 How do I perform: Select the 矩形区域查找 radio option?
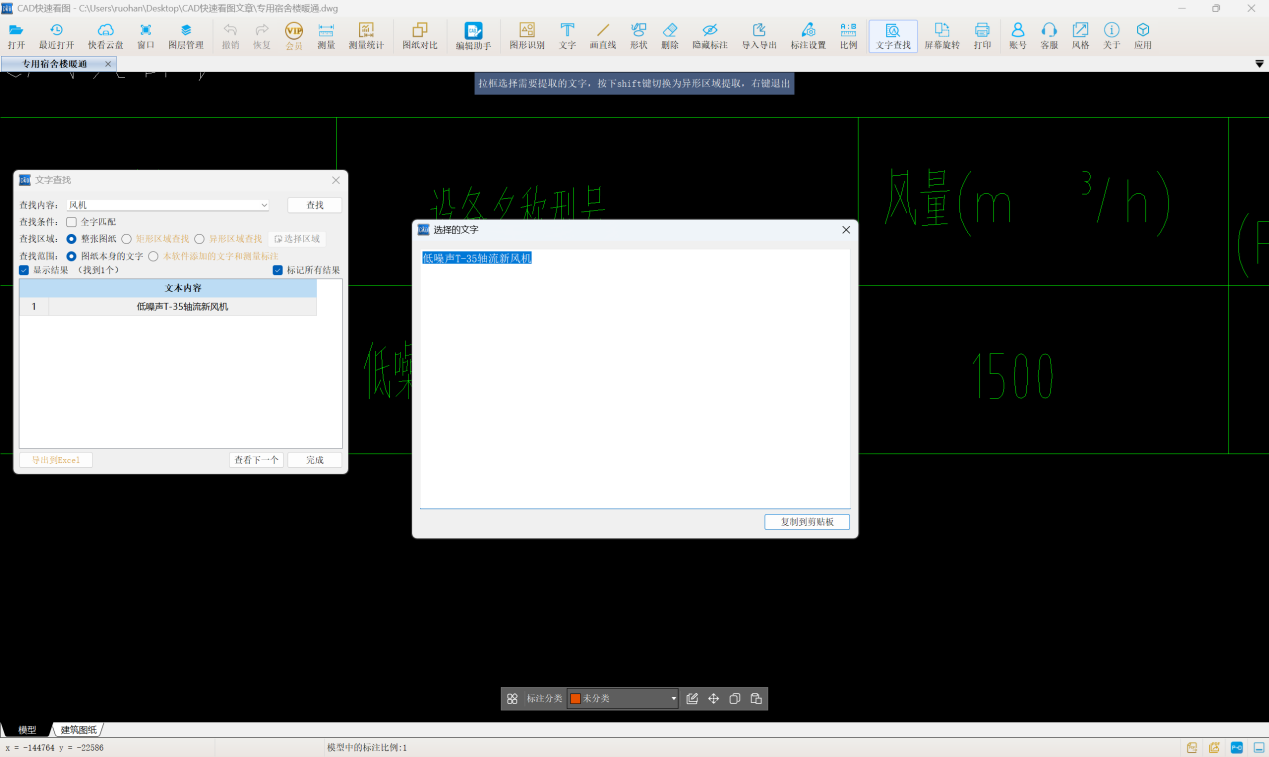(x=127, y=239)
